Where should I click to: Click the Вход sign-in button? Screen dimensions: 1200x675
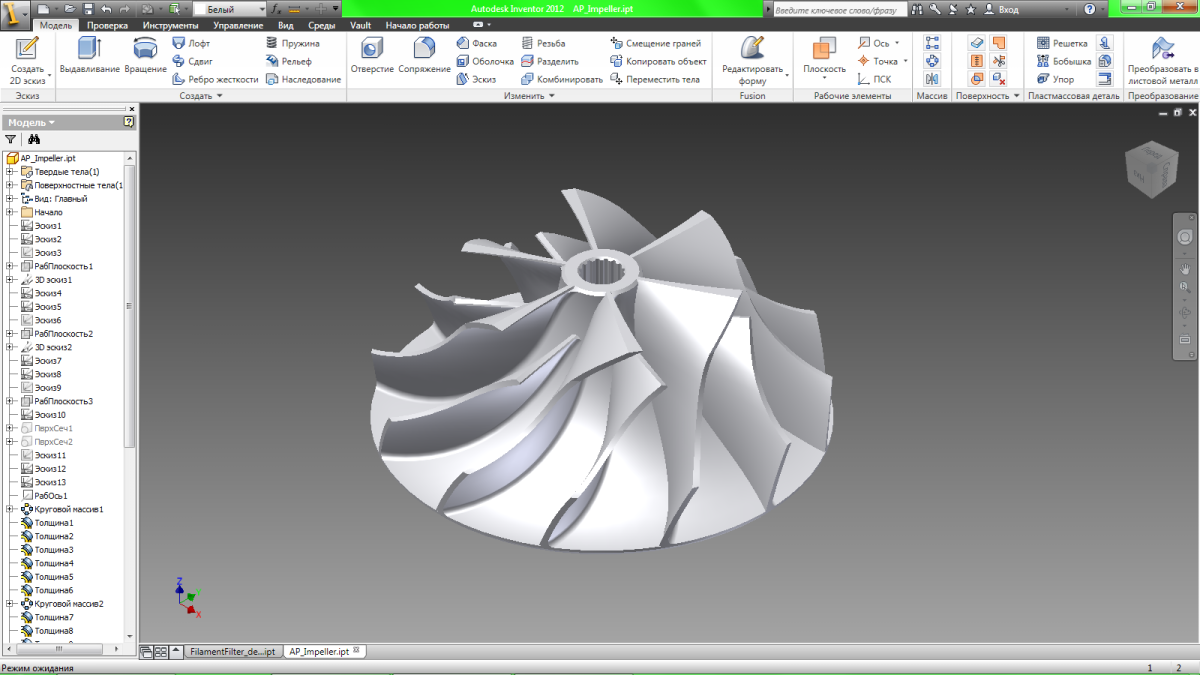1008,9
